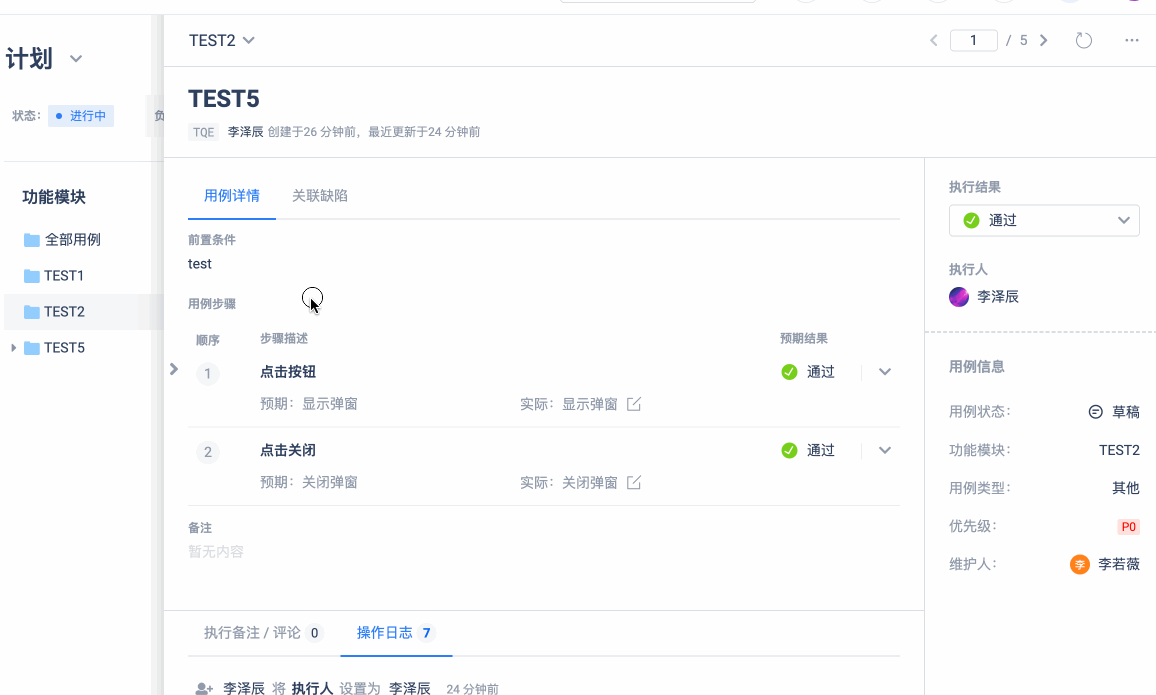The height and width of the screenshot is (695, 1156).
Task: Click the refresh icon in header
Action: tap(1083, 41)
